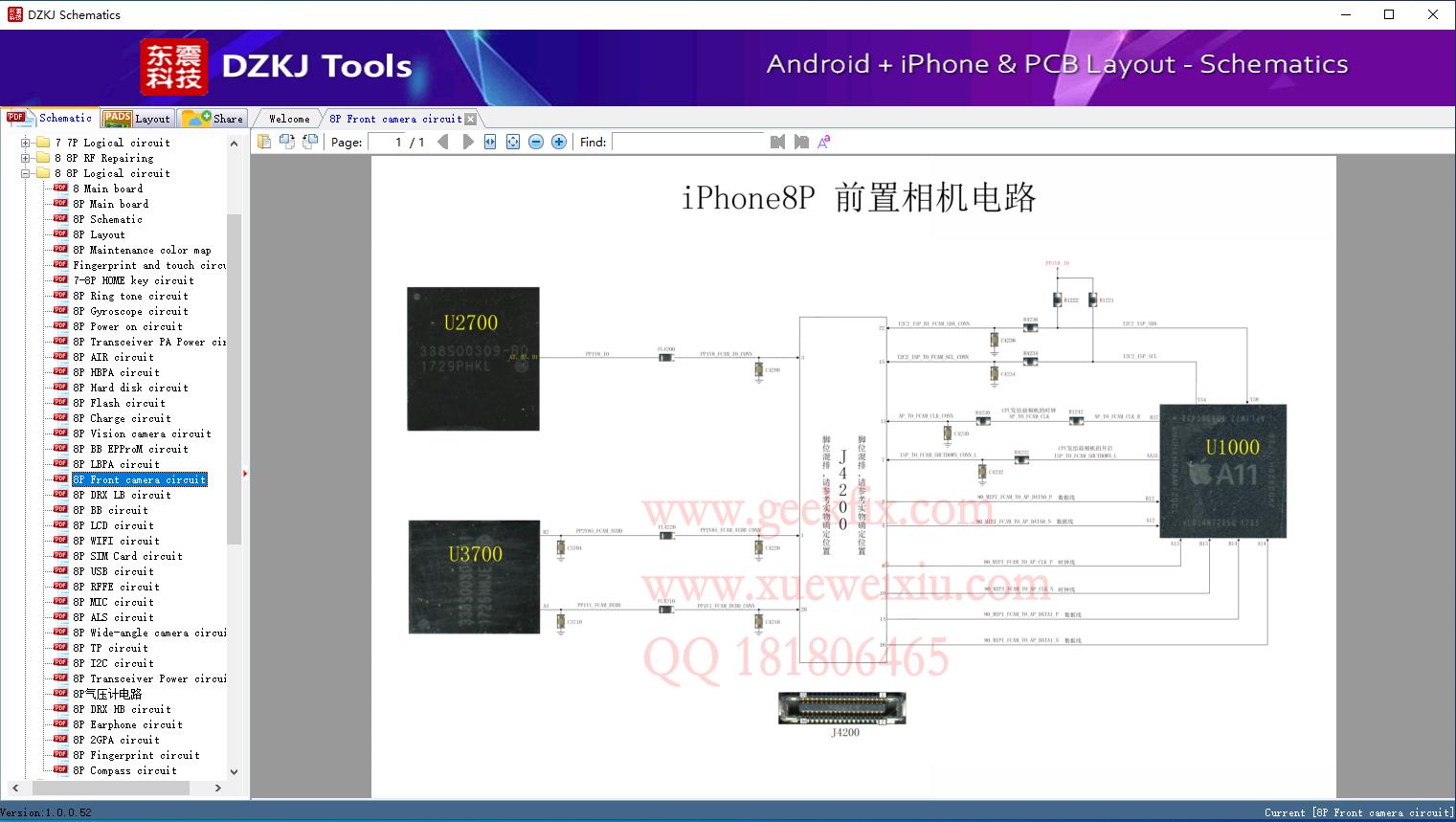Image resolution: width=1456 pixels, height=822 pixels.
Task: Open 8P BB EPProM circuit
Action: coord(130,449)
